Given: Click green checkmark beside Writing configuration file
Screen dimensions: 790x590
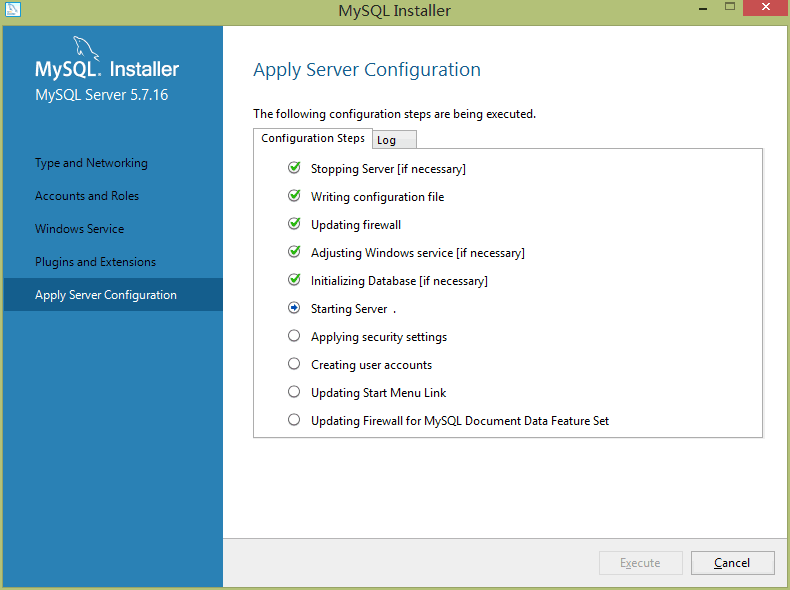Looking at the screenshot, I should pyautogui.click(x=294, y=196).
